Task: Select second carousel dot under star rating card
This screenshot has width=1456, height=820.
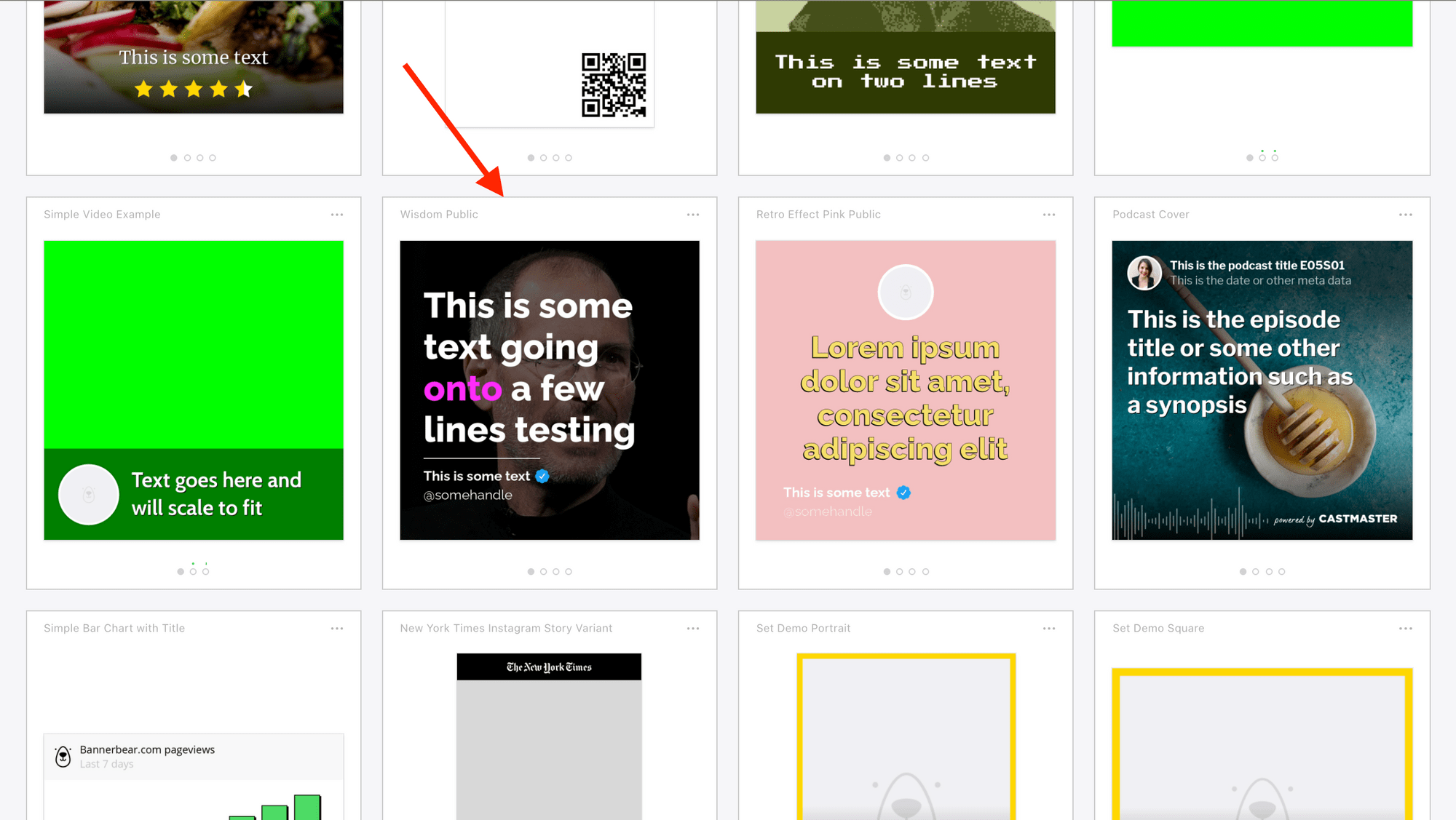Action: point(187,158)
